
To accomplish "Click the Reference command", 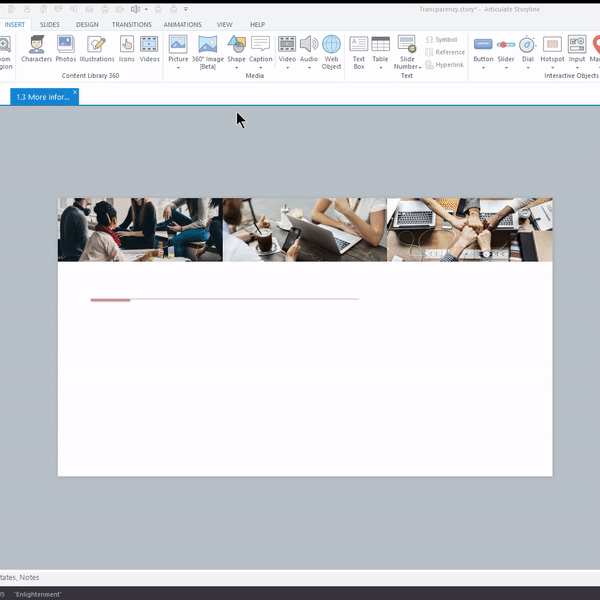I will pyautogui.click(x=445, y=52).
